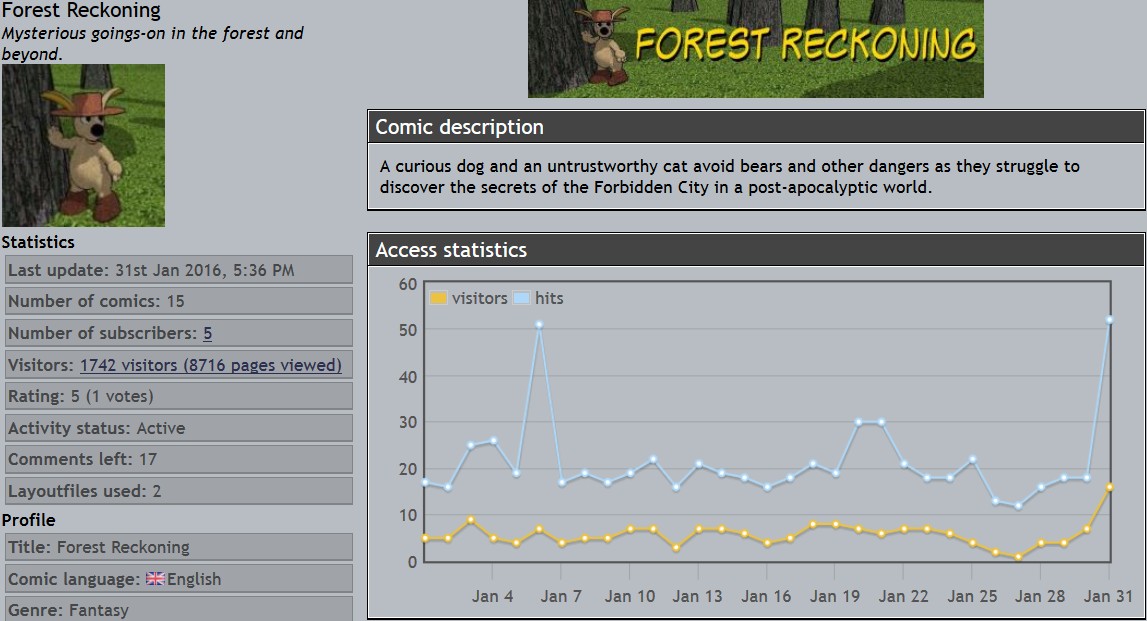Screen dimensions: 1147x621
Task: Click the Jan 19 axis label
Action: (x=834, y=596)
